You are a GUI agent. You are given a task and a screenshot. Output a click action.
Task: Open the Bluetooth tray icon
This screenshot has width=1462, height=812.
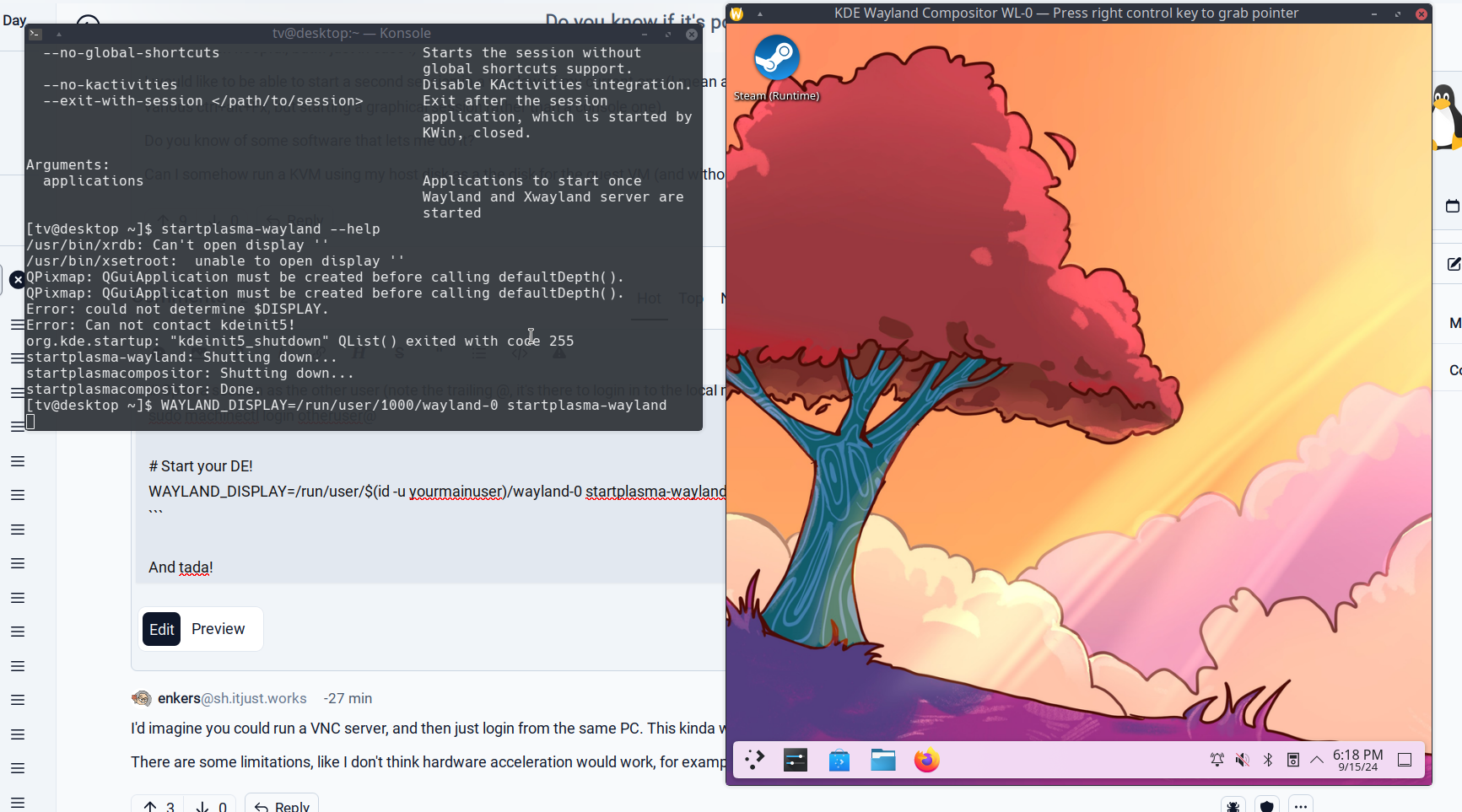(x=1268, y=760)
